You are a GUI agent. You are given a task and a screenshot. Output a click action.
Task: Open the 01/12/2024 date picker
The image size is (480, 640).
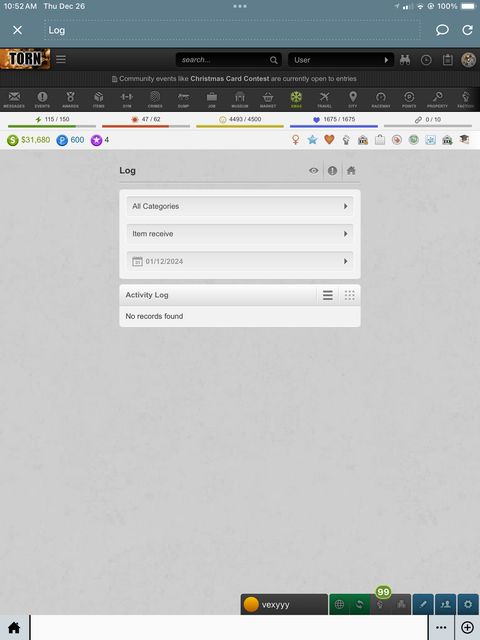240,261
